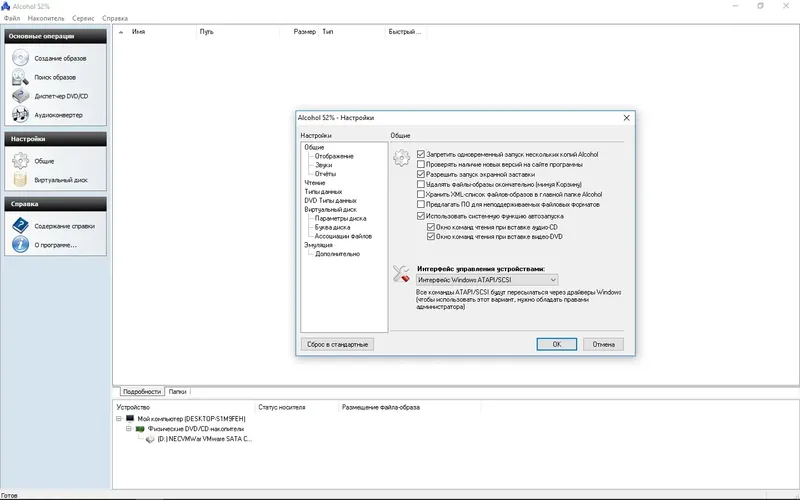Click the Содержание справки help icon
Image resolution: width=800 pixels, height=500 pixels.
click(20, 226)
